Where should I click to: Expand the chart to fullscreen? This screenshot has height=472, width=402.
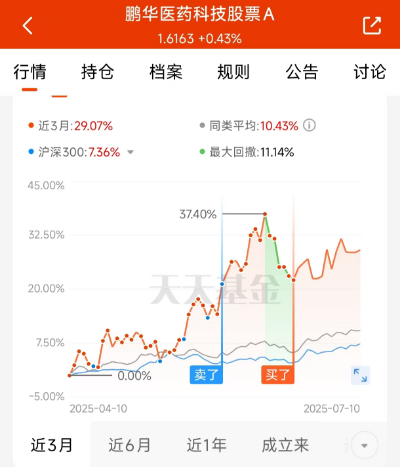(x=360, y=375)
